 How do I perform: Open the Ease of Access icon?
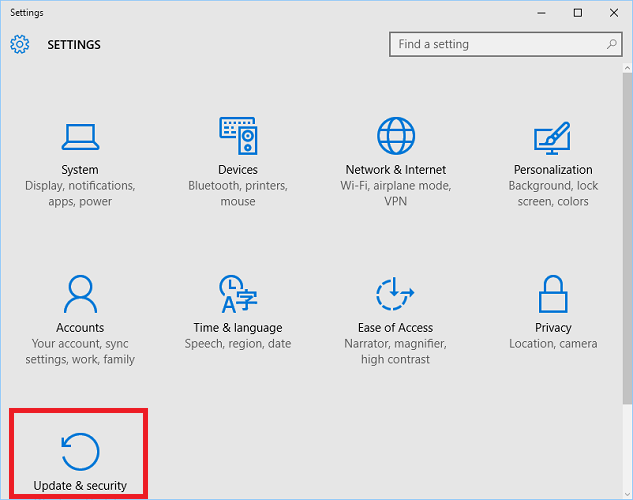point(395,293)
